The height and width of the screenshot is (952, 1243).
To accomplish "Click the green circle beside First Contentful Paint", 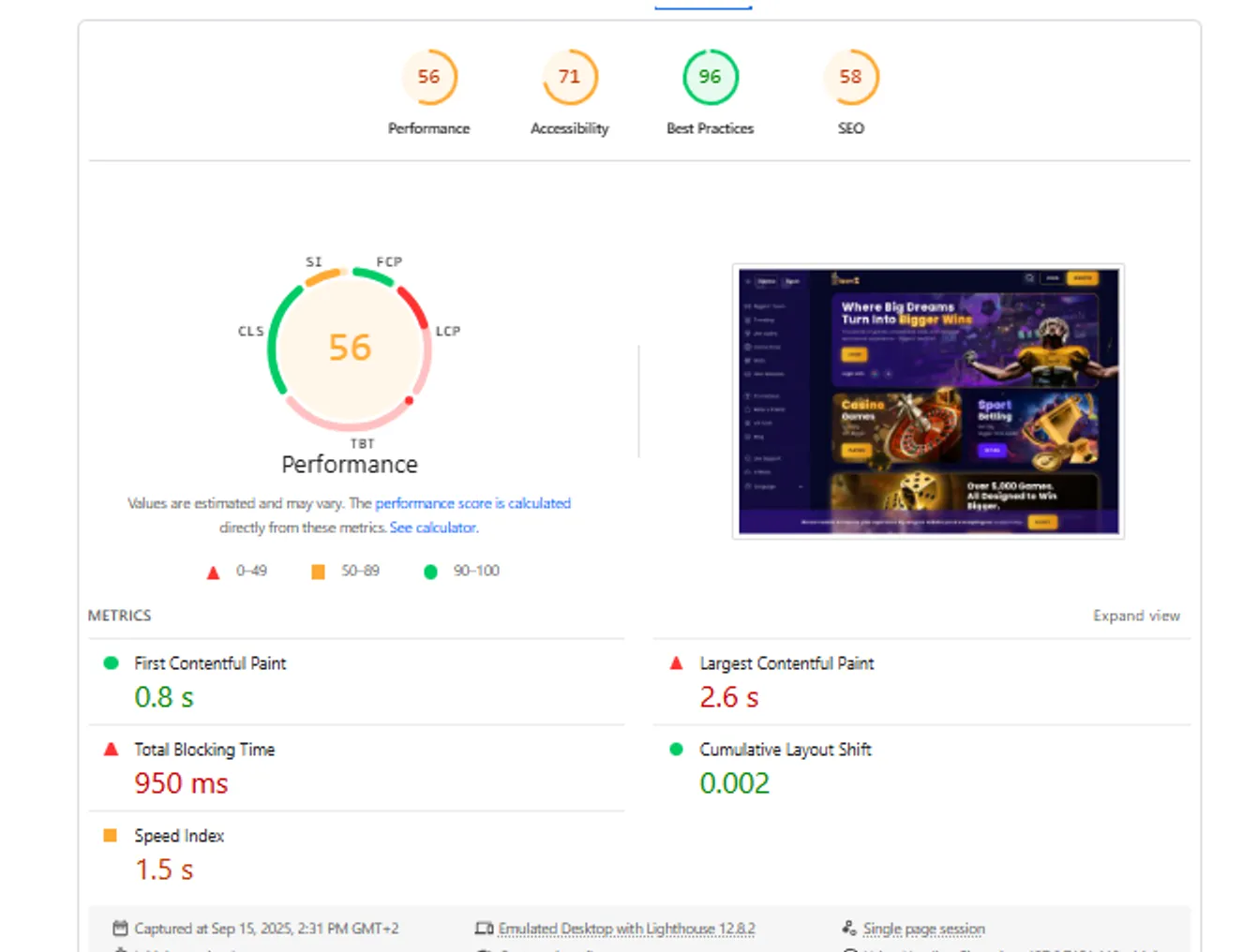I will coord(111,663).
